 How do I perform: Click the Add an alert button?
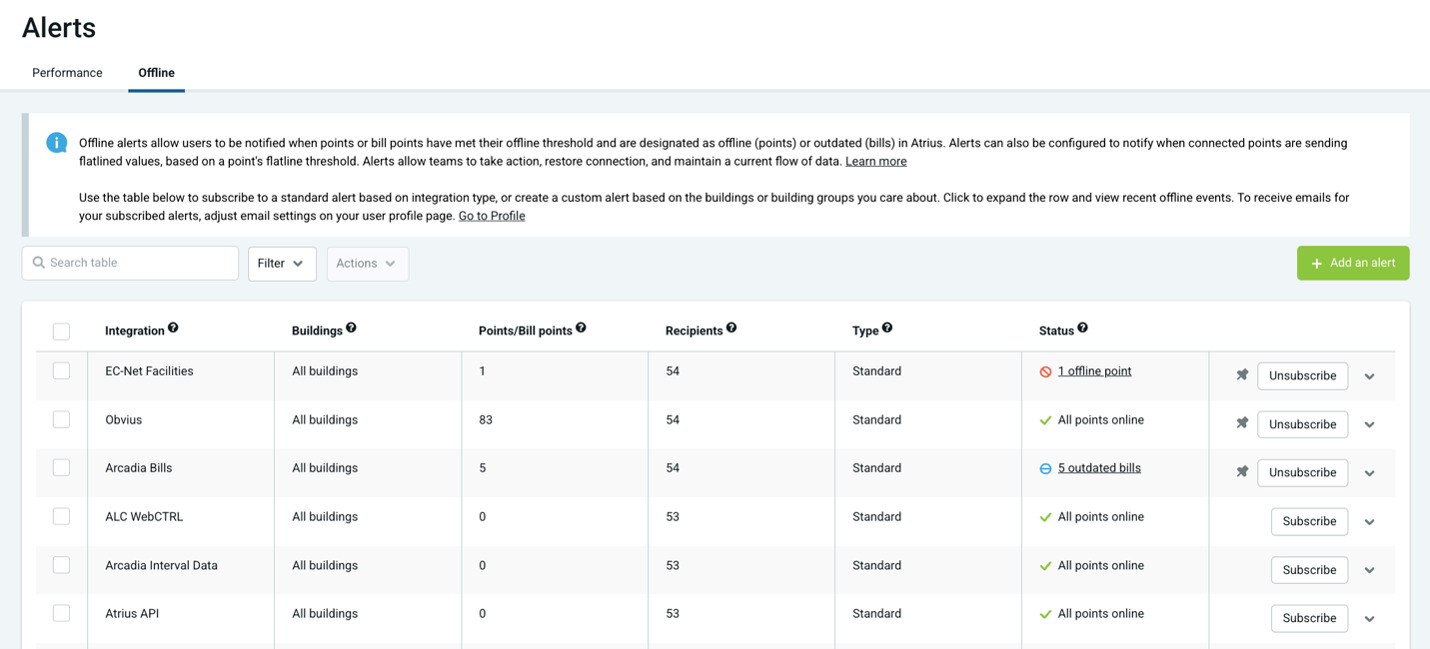click(x=1353, y=263)
